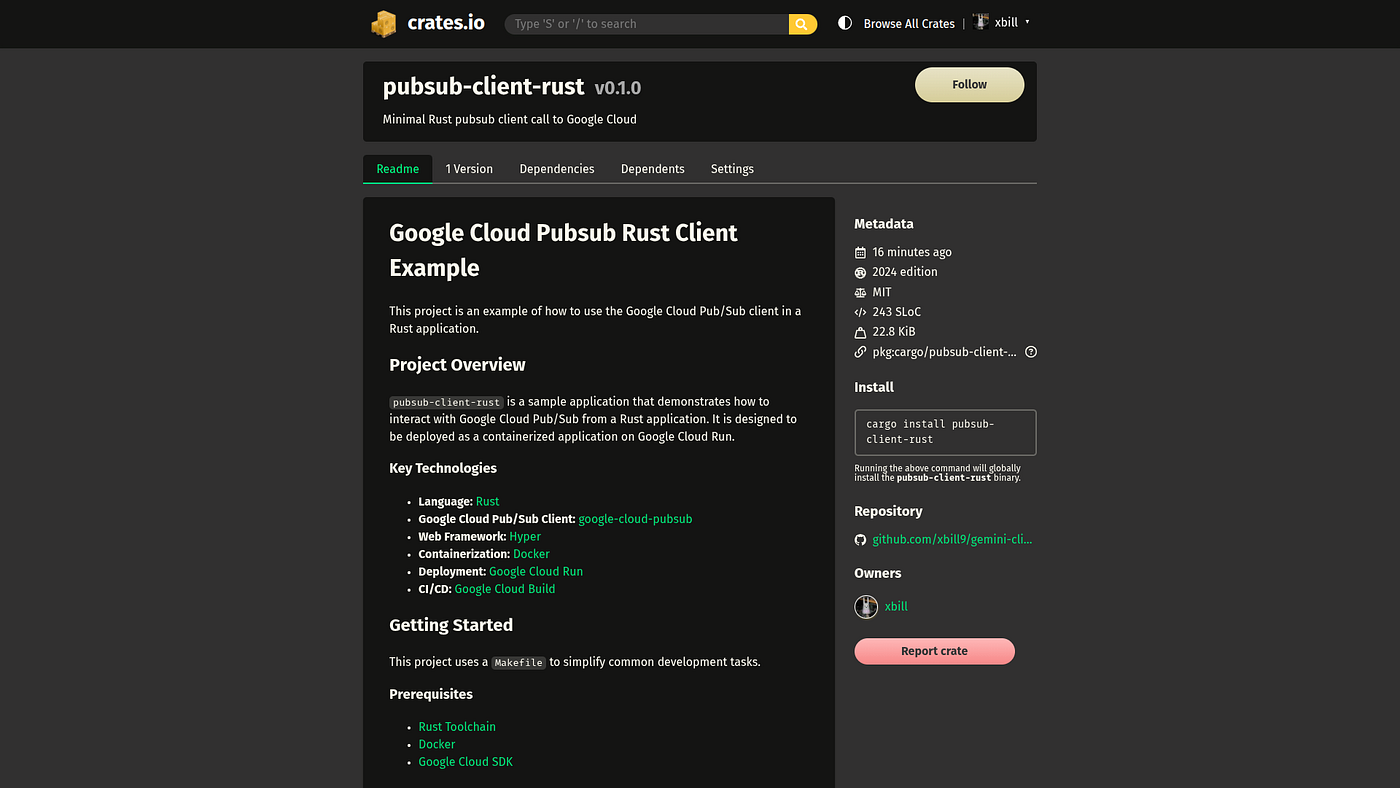Copy the cargo install command box
Viewport: 1400px width, 788px height.
pos(945,432)
